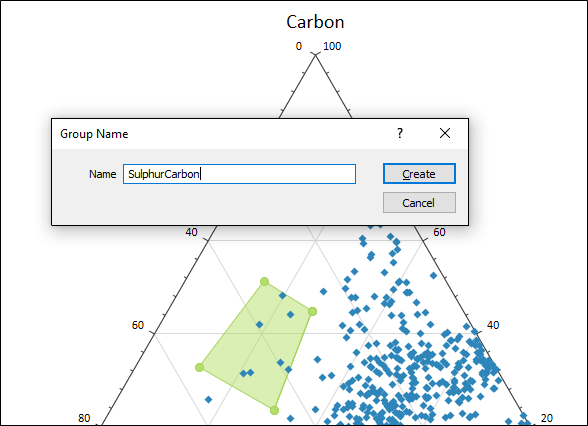This screenshot has width=588, height=426.
Task: Click the 80 tick label on left axis
Action: point(84,418)
